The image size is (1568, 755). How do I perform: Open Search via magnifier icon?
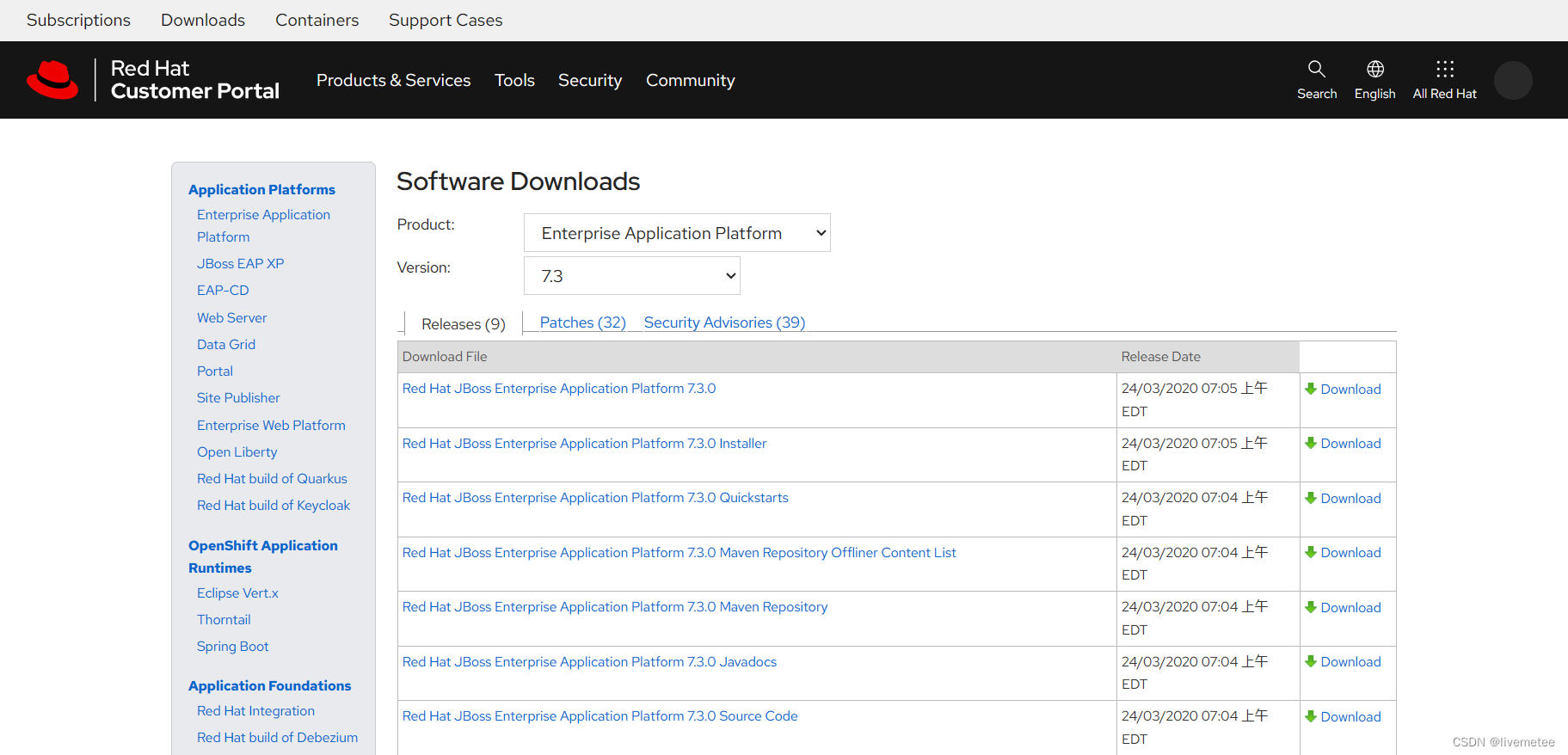(x=1316, y=69)
